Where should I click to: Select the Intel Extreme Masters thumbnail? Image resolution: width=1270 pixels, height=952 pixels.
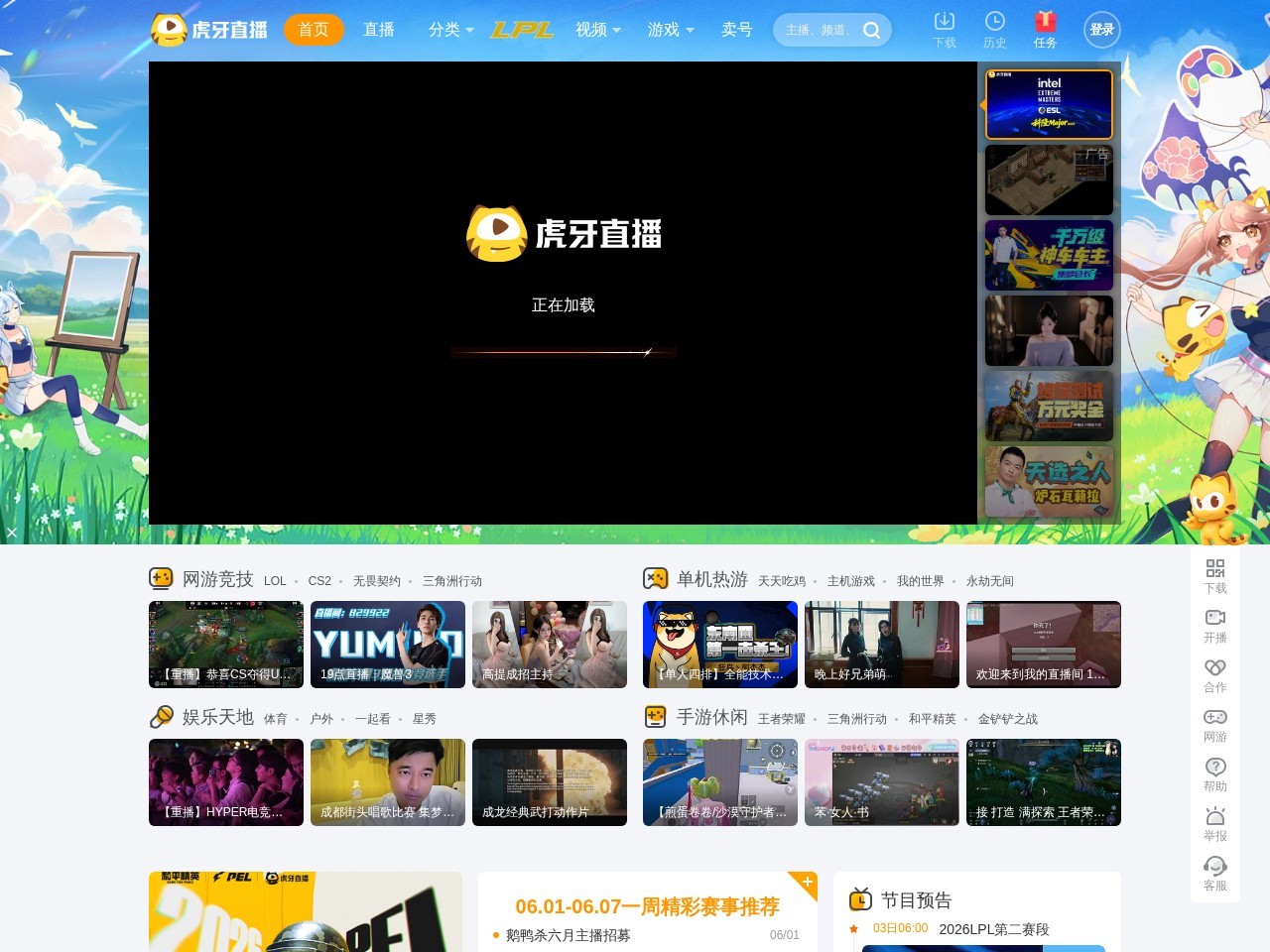[1049, 104]
